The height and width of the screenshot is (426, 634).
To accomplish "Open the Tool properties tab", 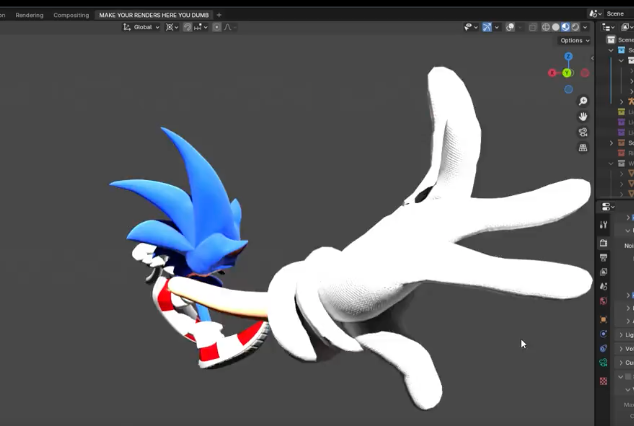I will 603,225.
